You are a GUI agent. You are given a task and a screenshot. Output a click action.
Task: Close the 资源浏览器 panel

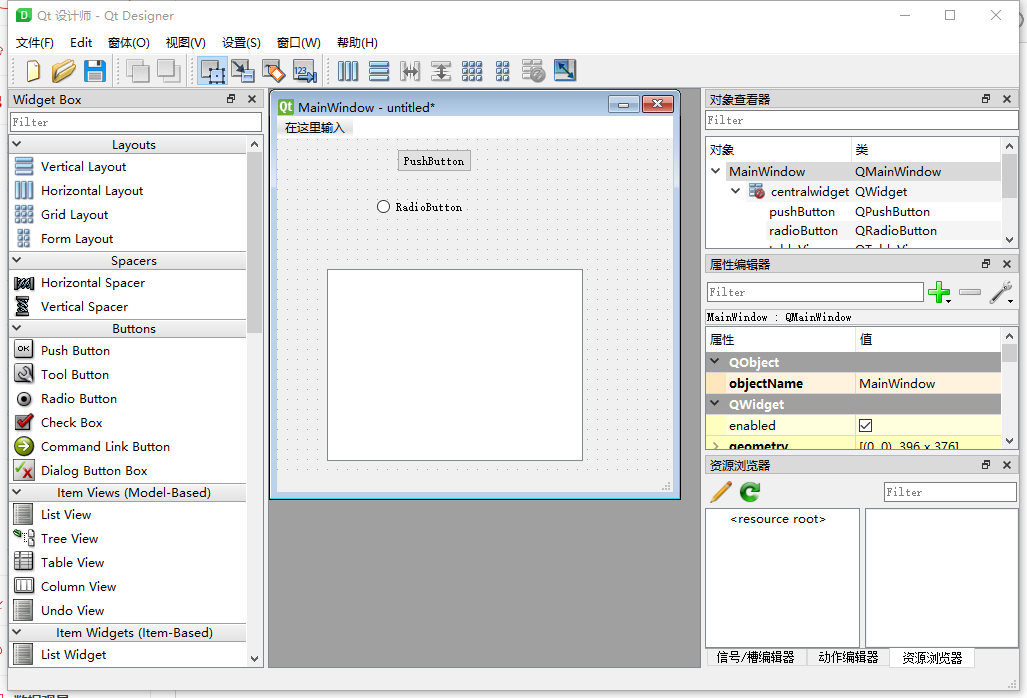[1007, 465]
